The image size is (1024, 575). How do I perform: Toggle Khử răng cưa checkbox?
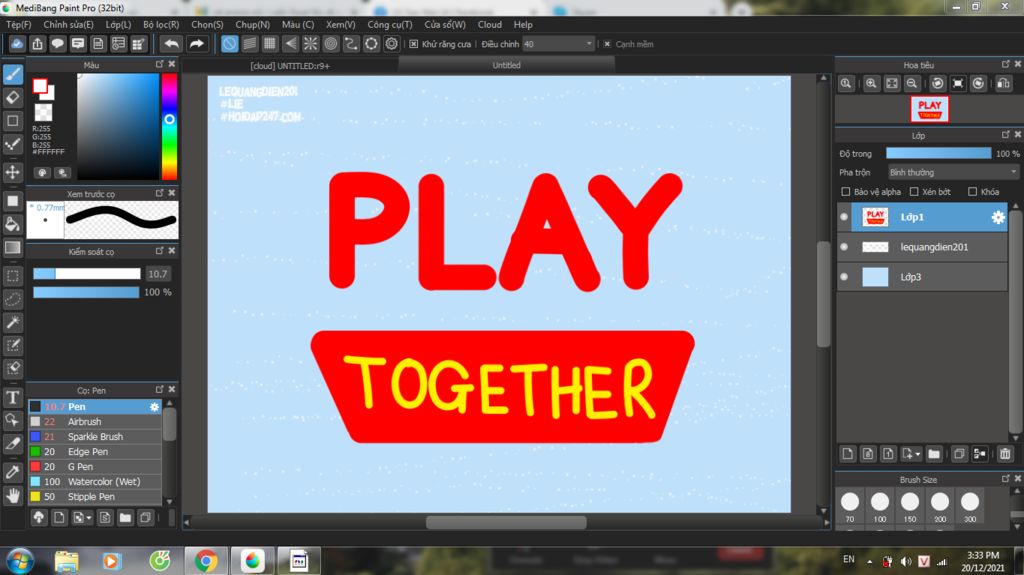tap(413, 44)
